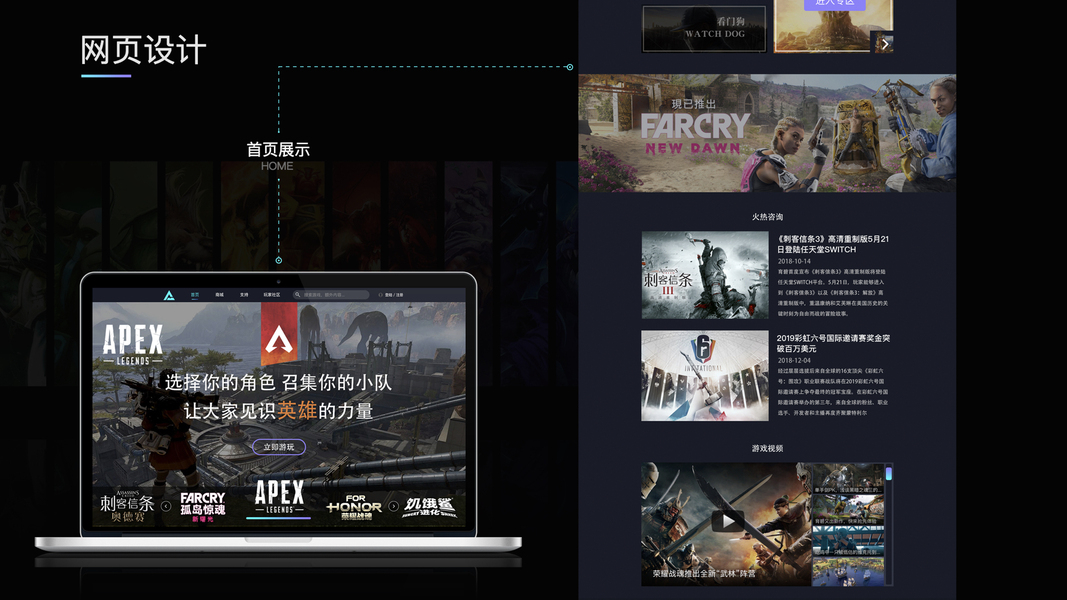This screenshot has width=1067, height=600.
Task: Click the 登录/注册 login link
Action: pos(391,295)
